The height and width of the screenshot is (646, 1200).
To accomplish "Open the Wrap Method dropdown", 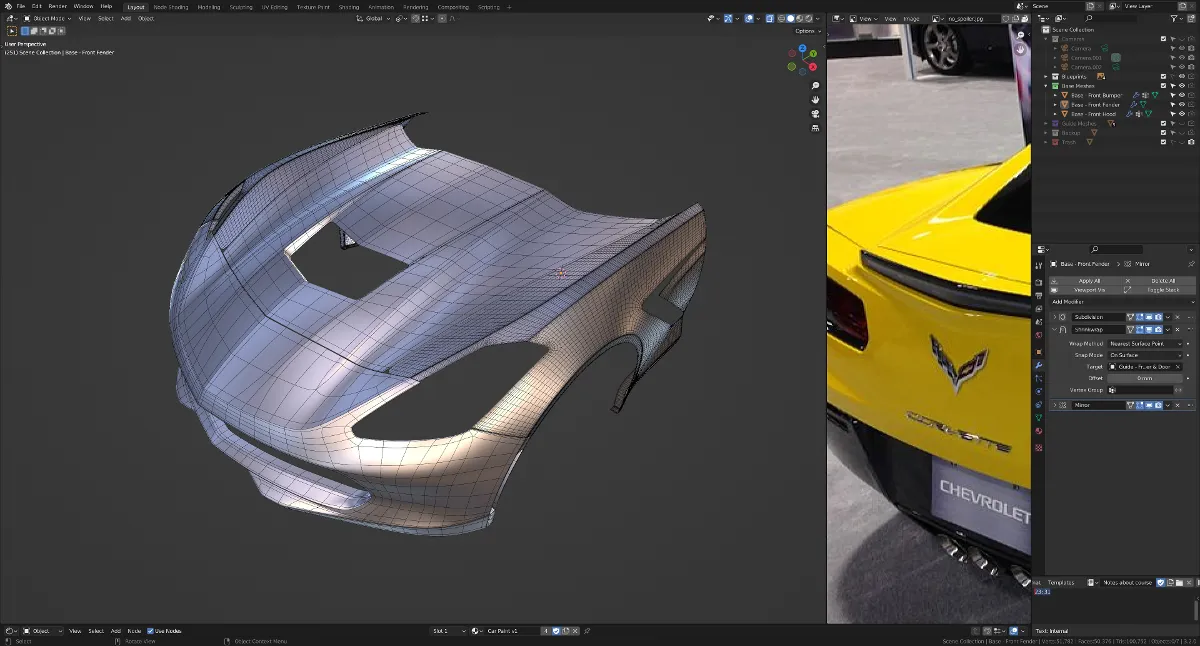I will pyautogui.click(x=1144, y=343).
